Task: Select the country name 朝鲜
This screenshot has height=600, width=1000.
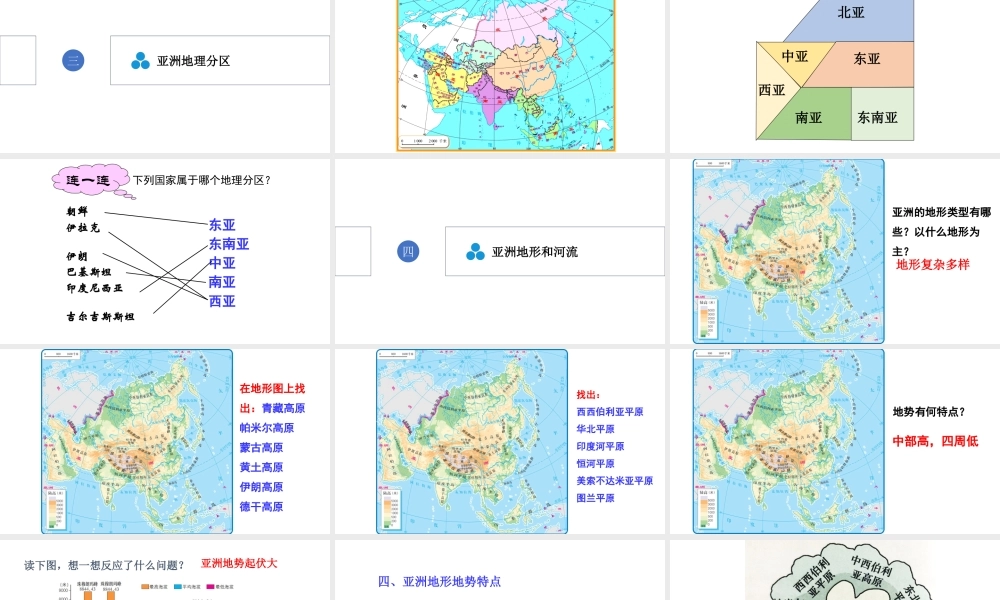Action: (x=77, y=211)
